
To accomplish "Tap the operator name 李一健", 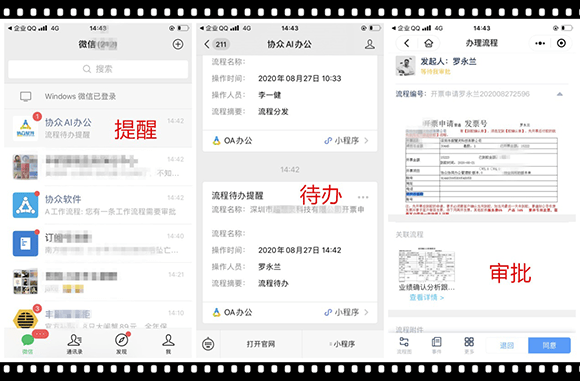I will 270,95.
